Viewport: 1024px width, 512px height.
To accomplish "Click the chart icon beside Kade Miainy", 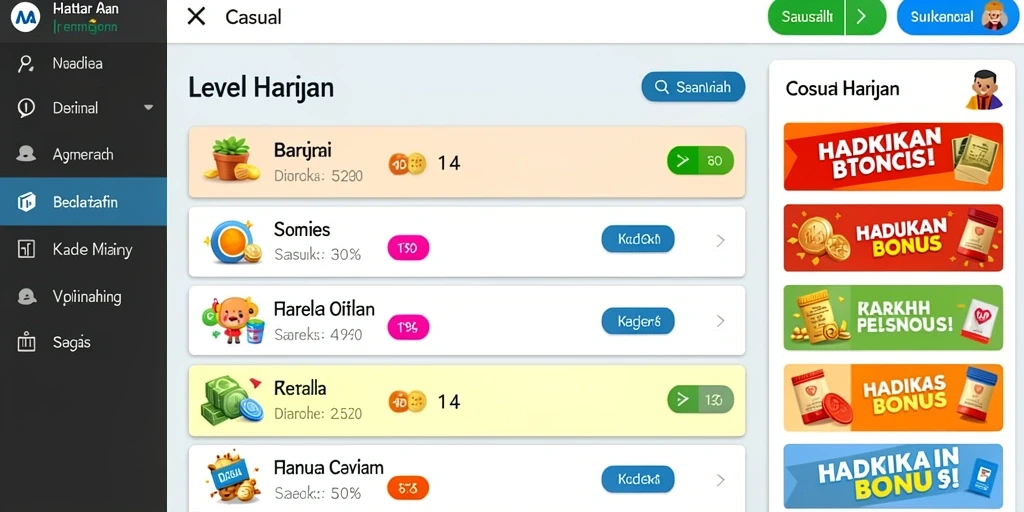I will (26, 249).
